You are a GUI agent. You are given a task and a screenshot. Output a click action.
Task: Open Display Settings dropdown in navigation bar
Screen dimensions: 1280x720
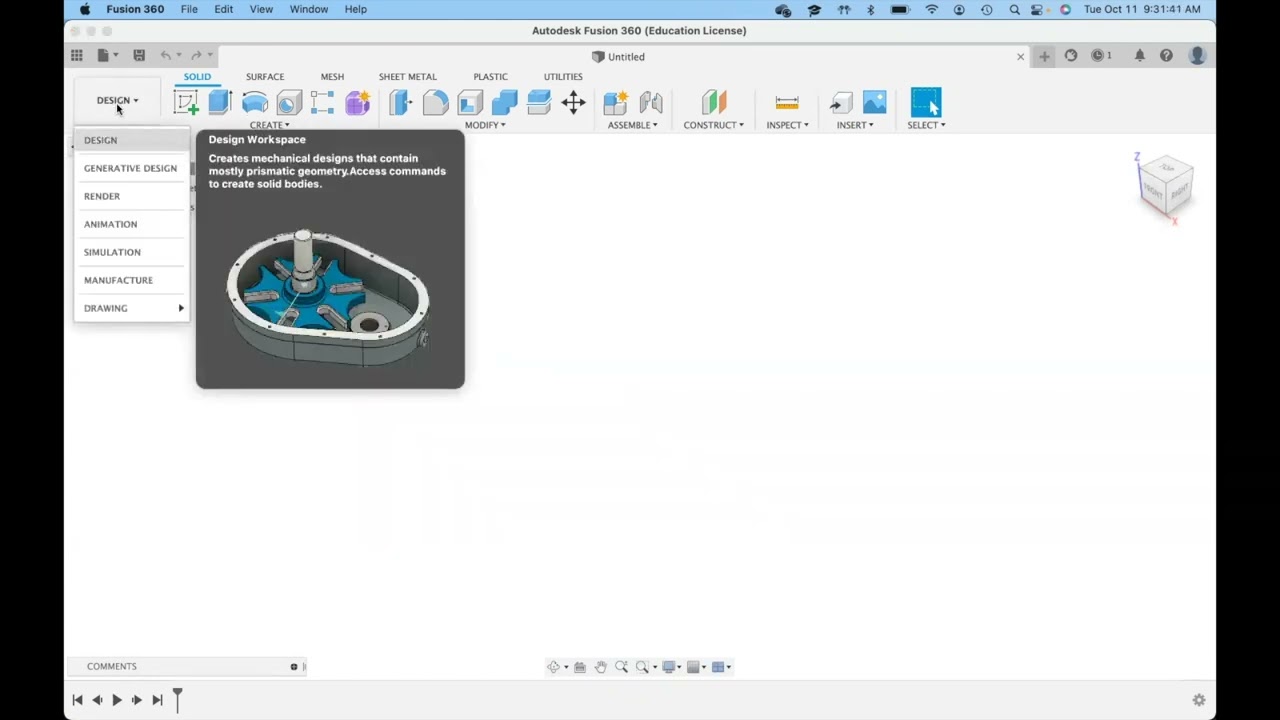672,667
